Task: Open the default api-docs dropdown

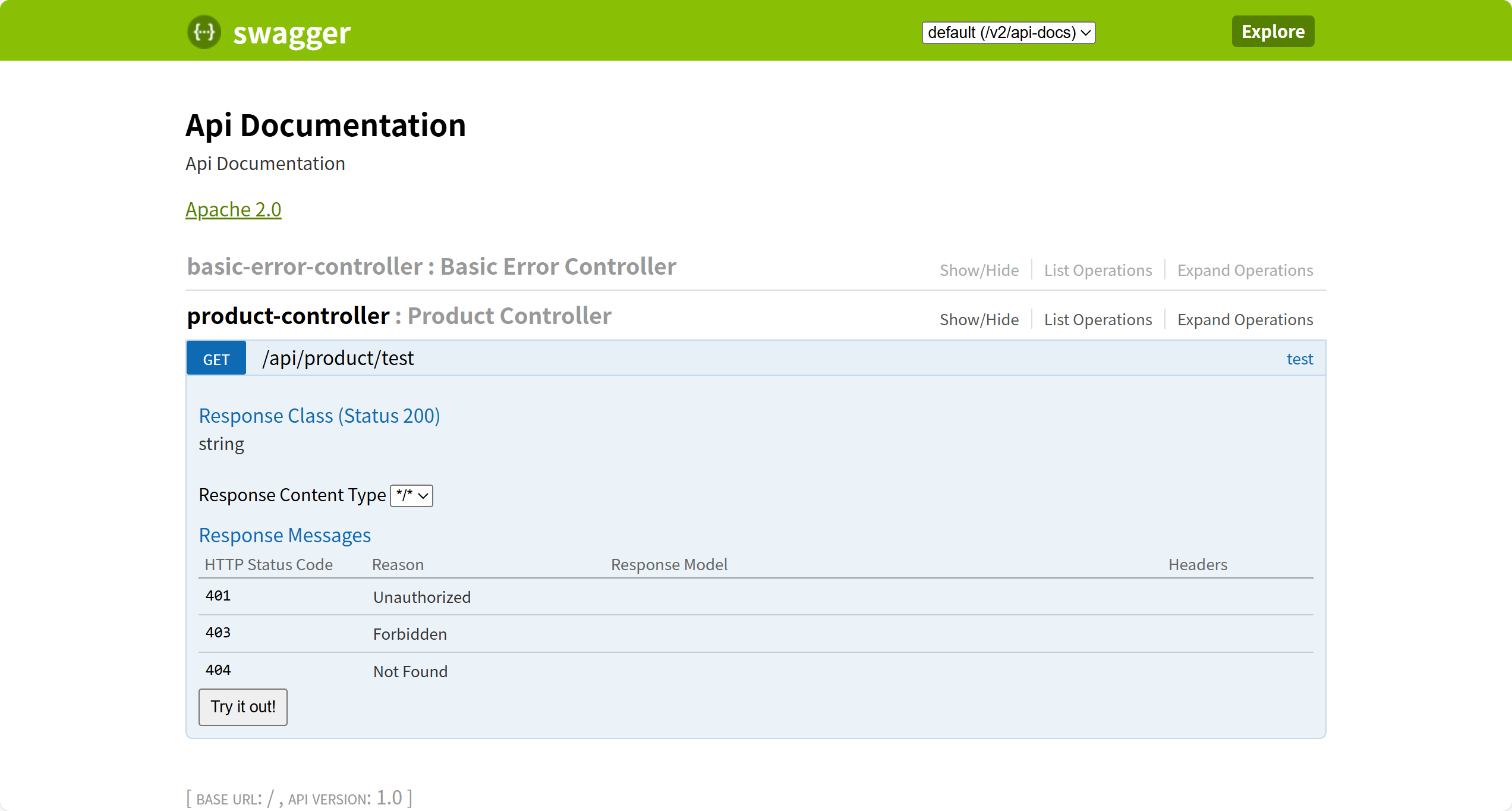Action: click(x=1008, y=32)
